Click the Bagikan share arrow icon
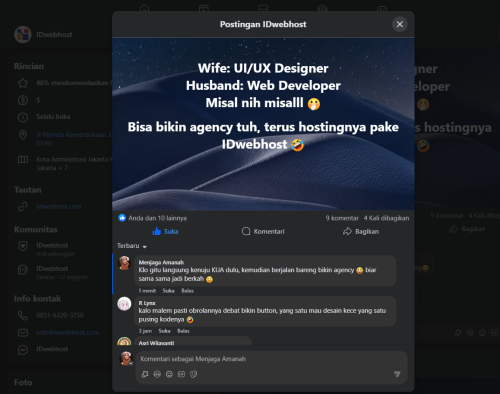 (347, 231)
